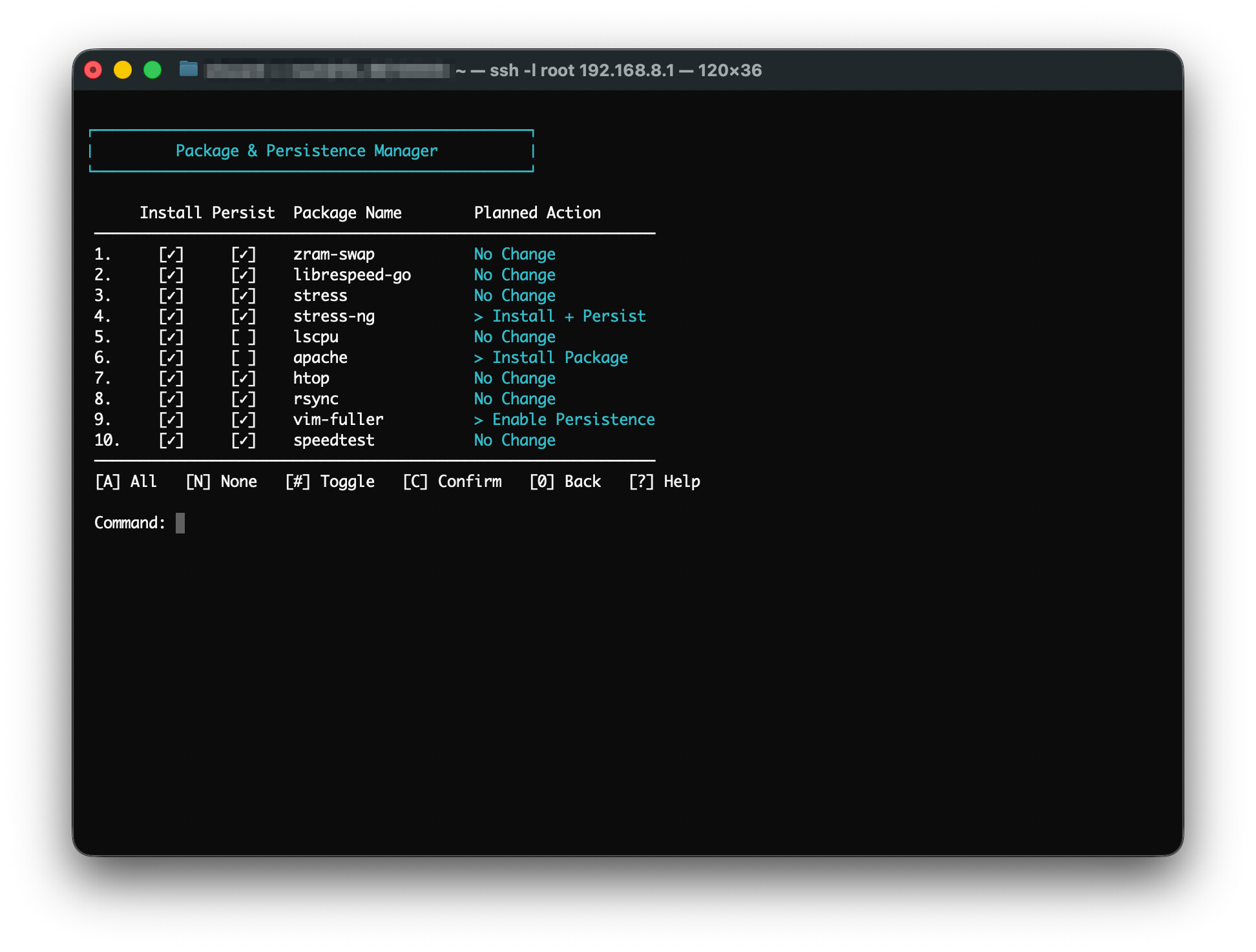Click the [0] Back option

coord(565,482)
